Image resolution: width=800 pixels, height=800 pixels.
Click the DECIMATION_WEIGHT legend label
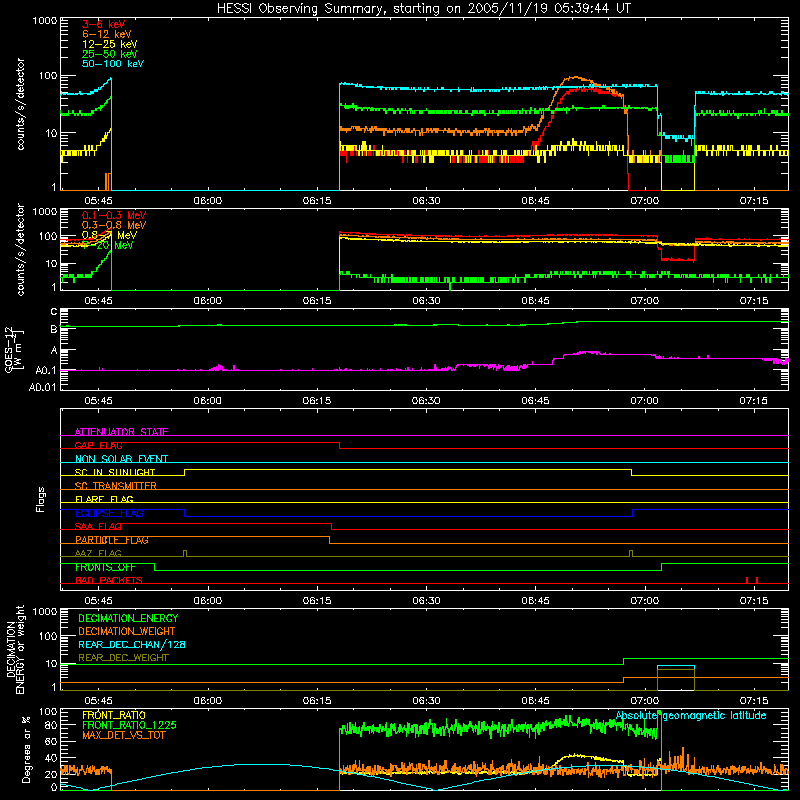127,632
